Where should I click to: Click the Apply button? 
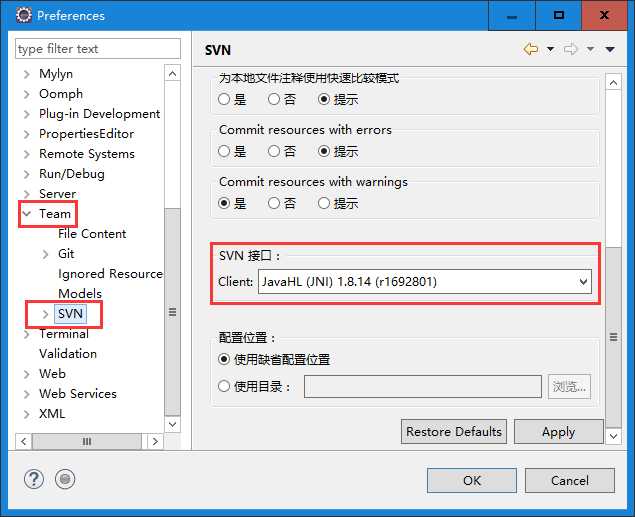click(x=558, y=432)
